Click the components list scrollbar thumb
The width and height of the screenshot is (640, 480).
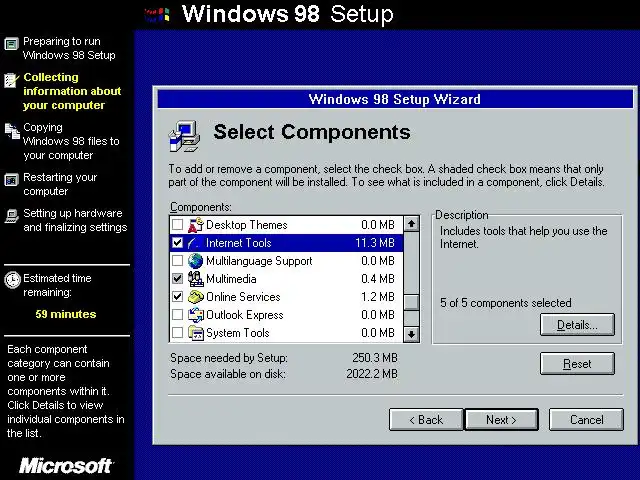411,302
